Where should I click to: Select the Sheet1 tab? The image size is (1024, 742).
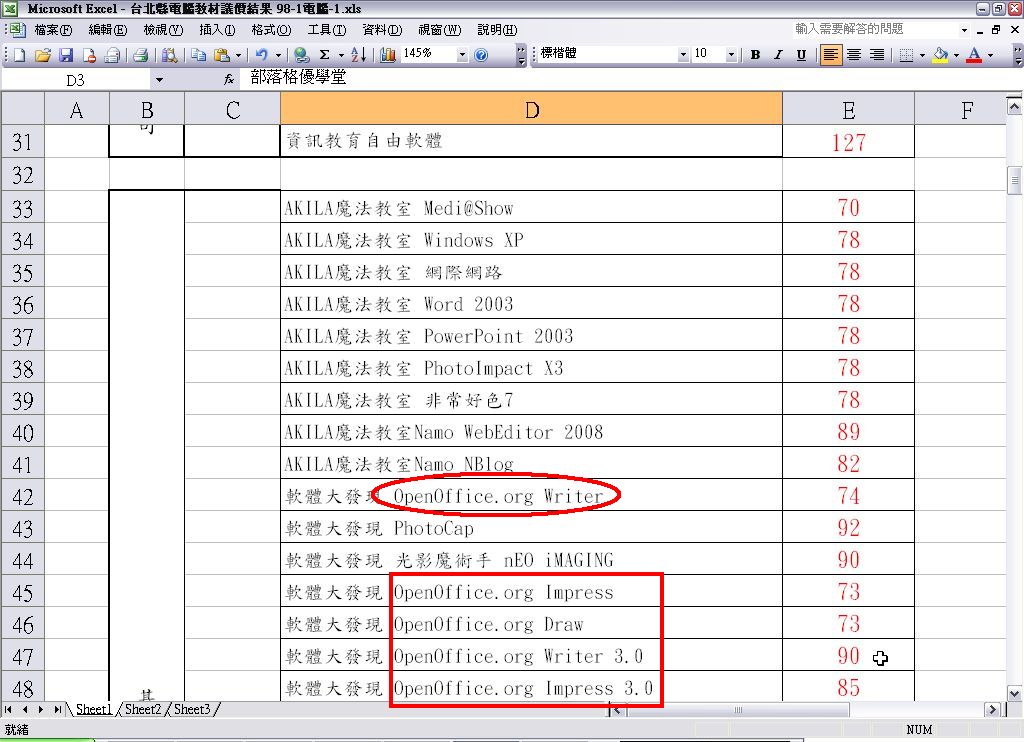tap(93, 709)
